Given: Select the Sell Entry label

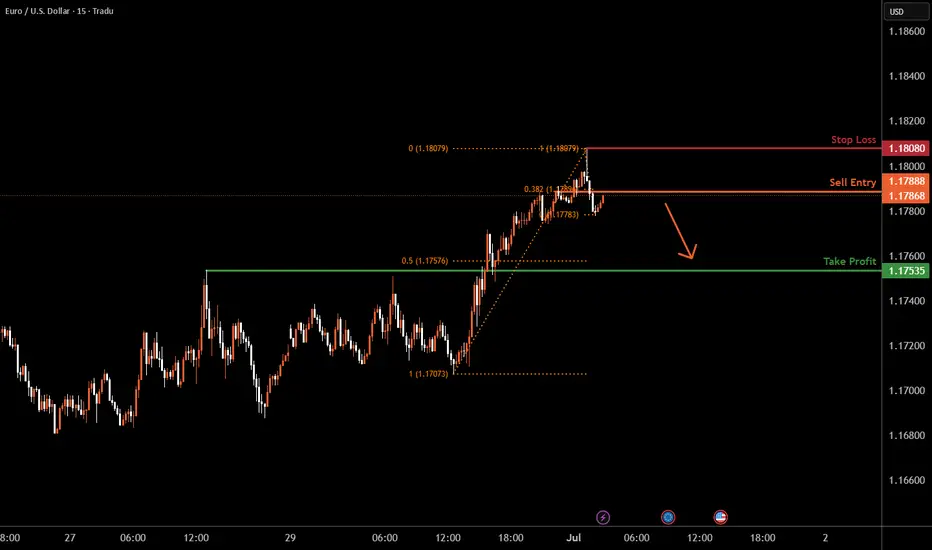Looking at the screenshot, I should coord(852,183).
